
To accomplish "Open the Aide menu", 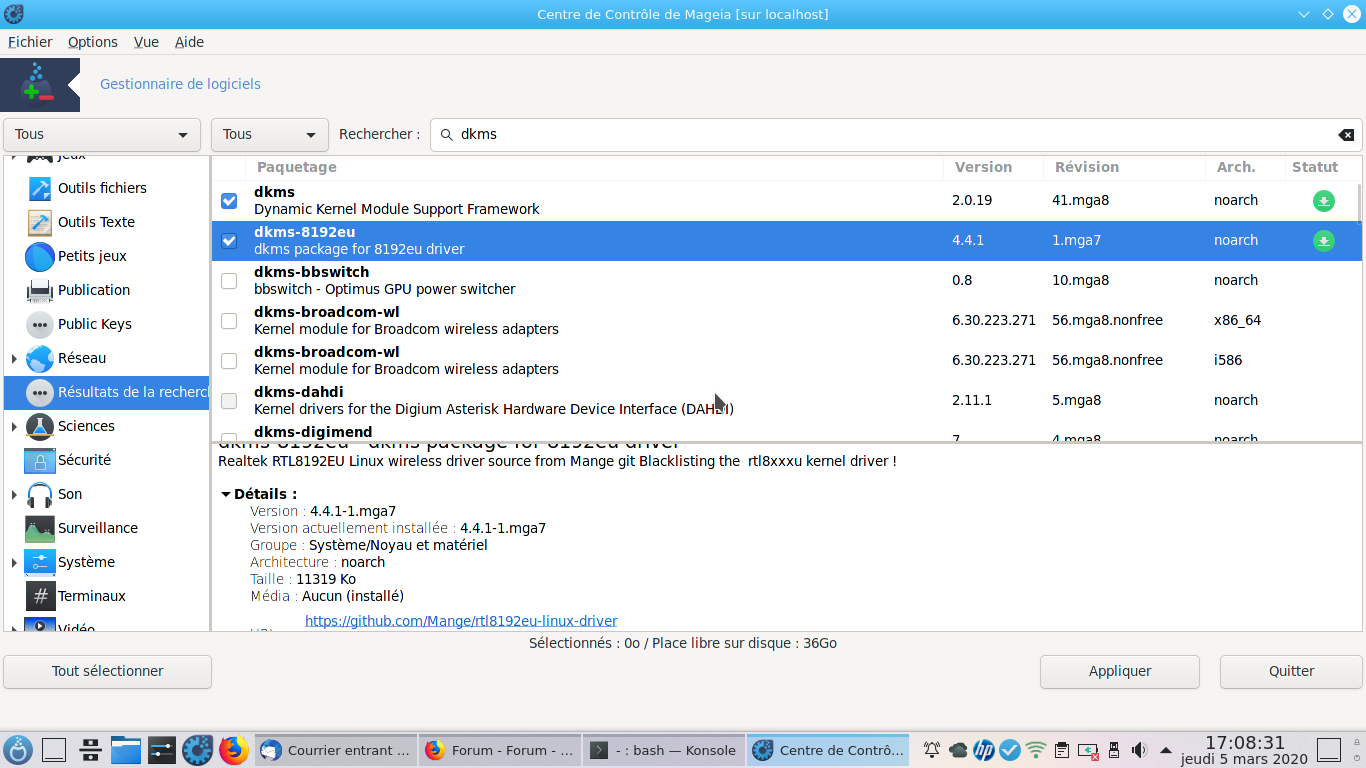I will click(189, 42).
